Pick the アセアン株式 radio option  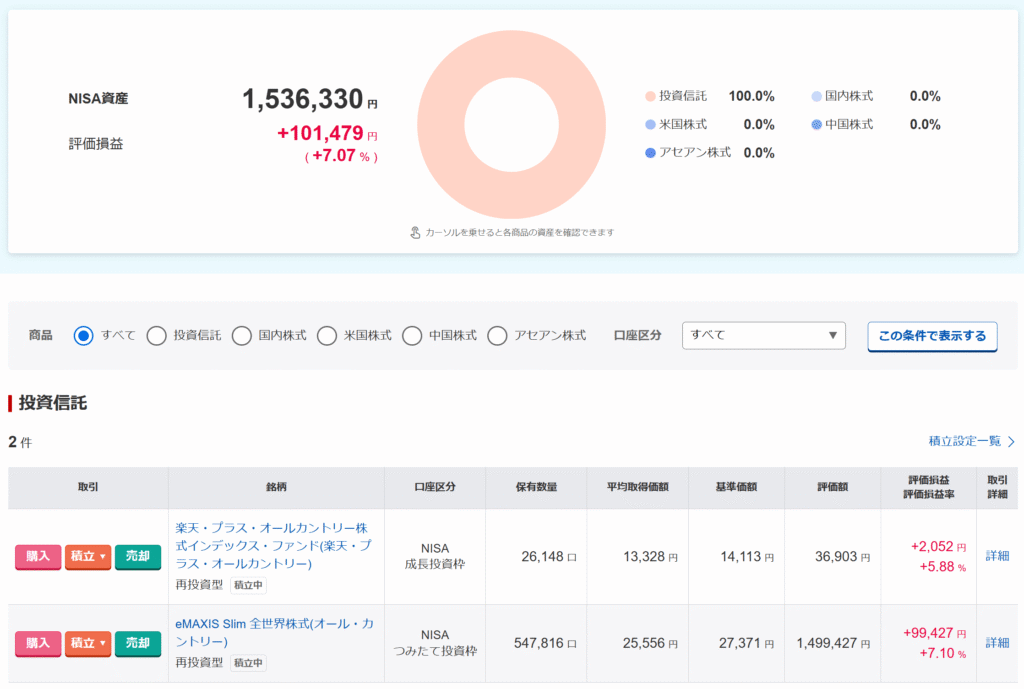point(497,336)
